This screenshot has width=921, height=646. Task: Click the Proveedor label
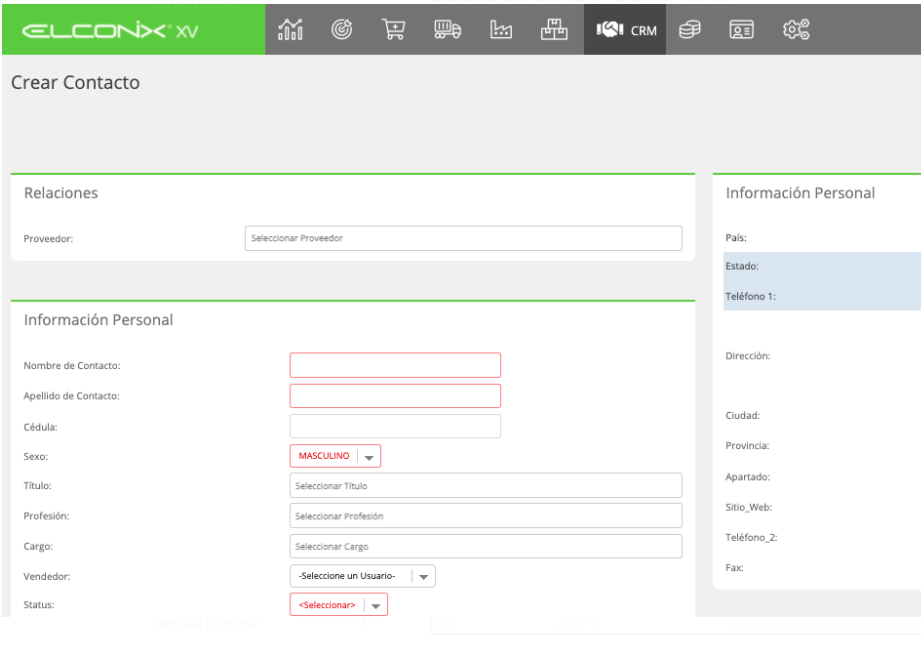coord(48,238)
